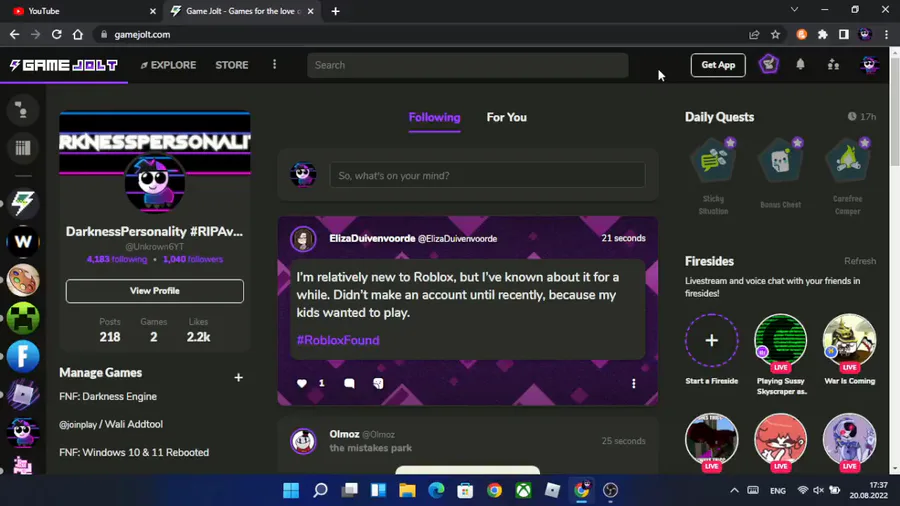
Task: Open the user avatar menu in header
Action: (869, 64)
